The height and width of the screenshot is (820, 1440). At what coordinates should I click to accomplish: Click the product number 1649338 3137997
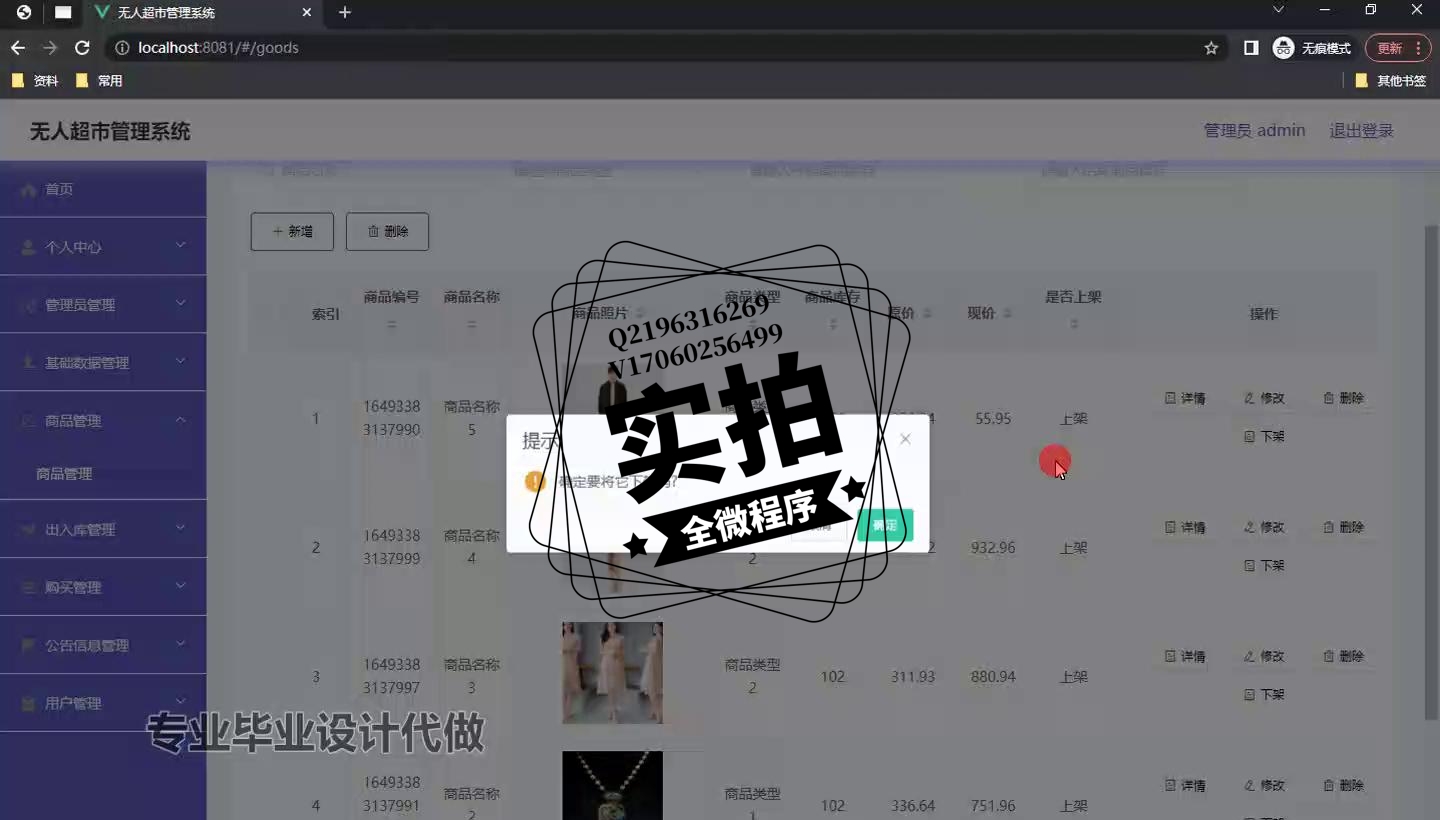click(391, 676)
